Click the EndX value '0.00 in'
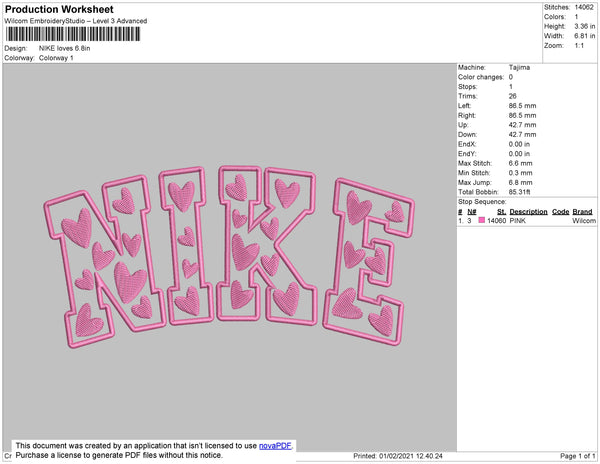This screenshot has height=464, width=600. coord(519,144)
